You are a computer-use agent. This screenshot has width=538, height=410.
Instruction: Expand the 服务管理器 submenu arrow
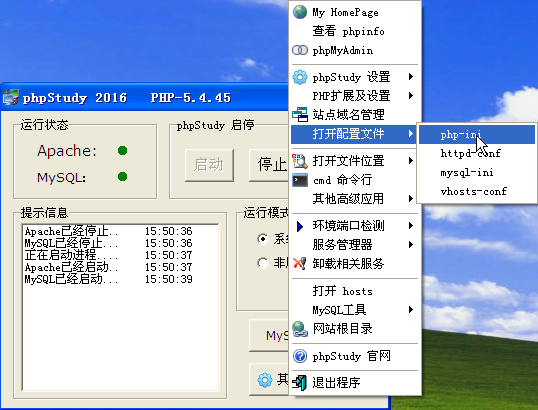coord(411,245)
